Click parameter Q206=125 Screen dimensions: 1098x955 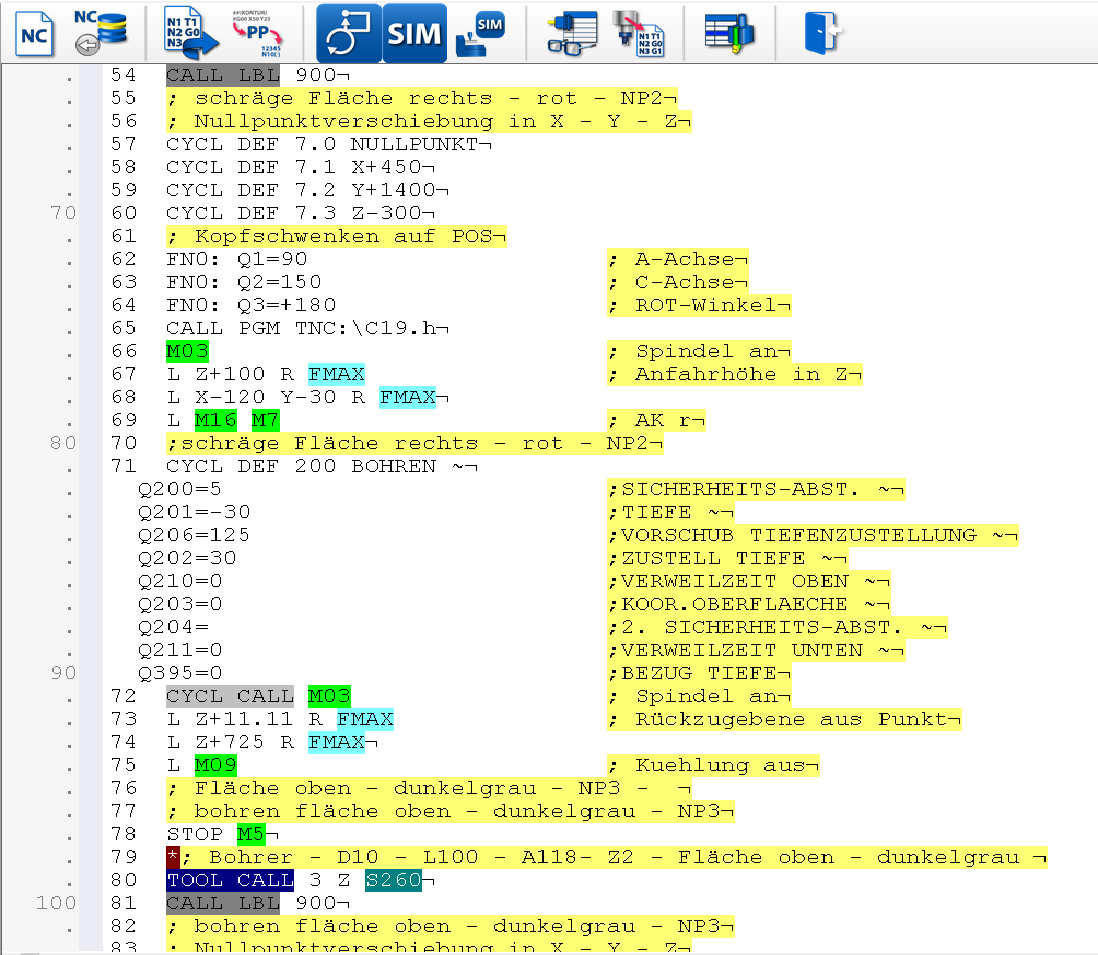(x=194, y=535)
